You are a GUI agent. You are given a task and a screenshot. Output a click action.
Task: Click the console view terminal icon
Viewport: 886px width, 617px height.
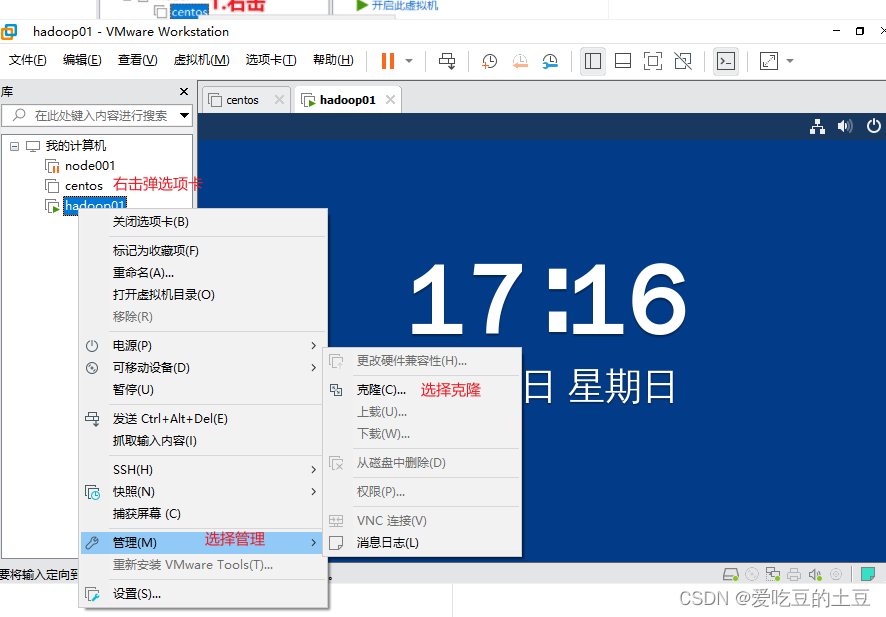point(726,61)
